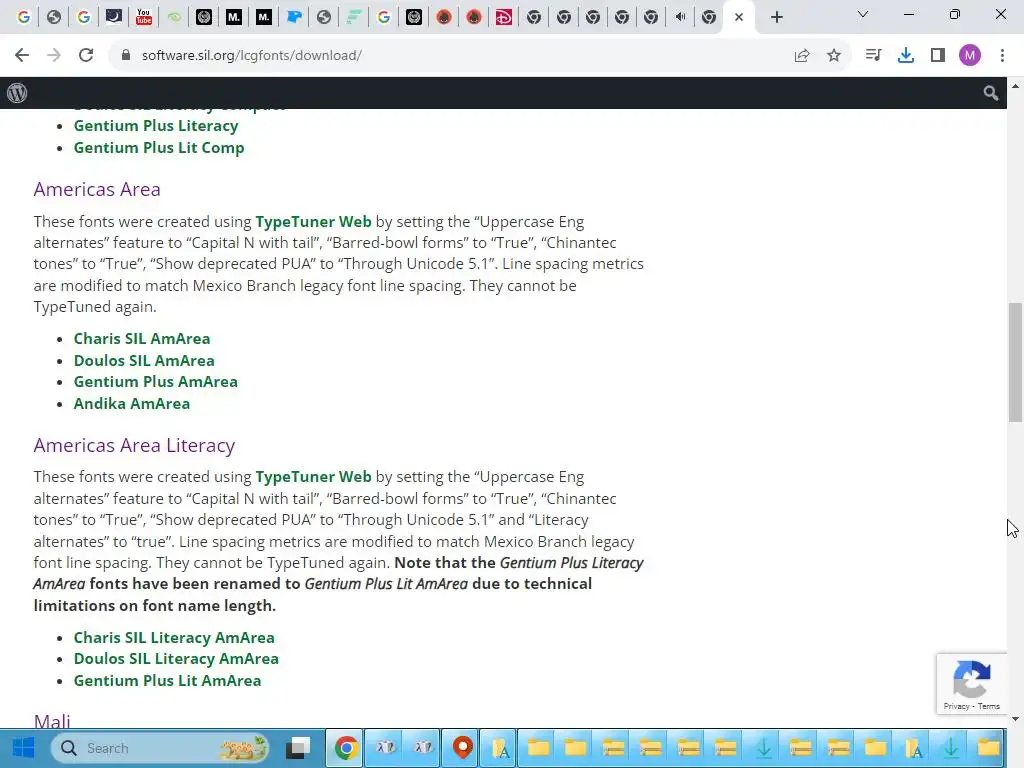The image size is (1024, 768).
Task: Open the red map pin app in taskbar
Action: (462, 748)
